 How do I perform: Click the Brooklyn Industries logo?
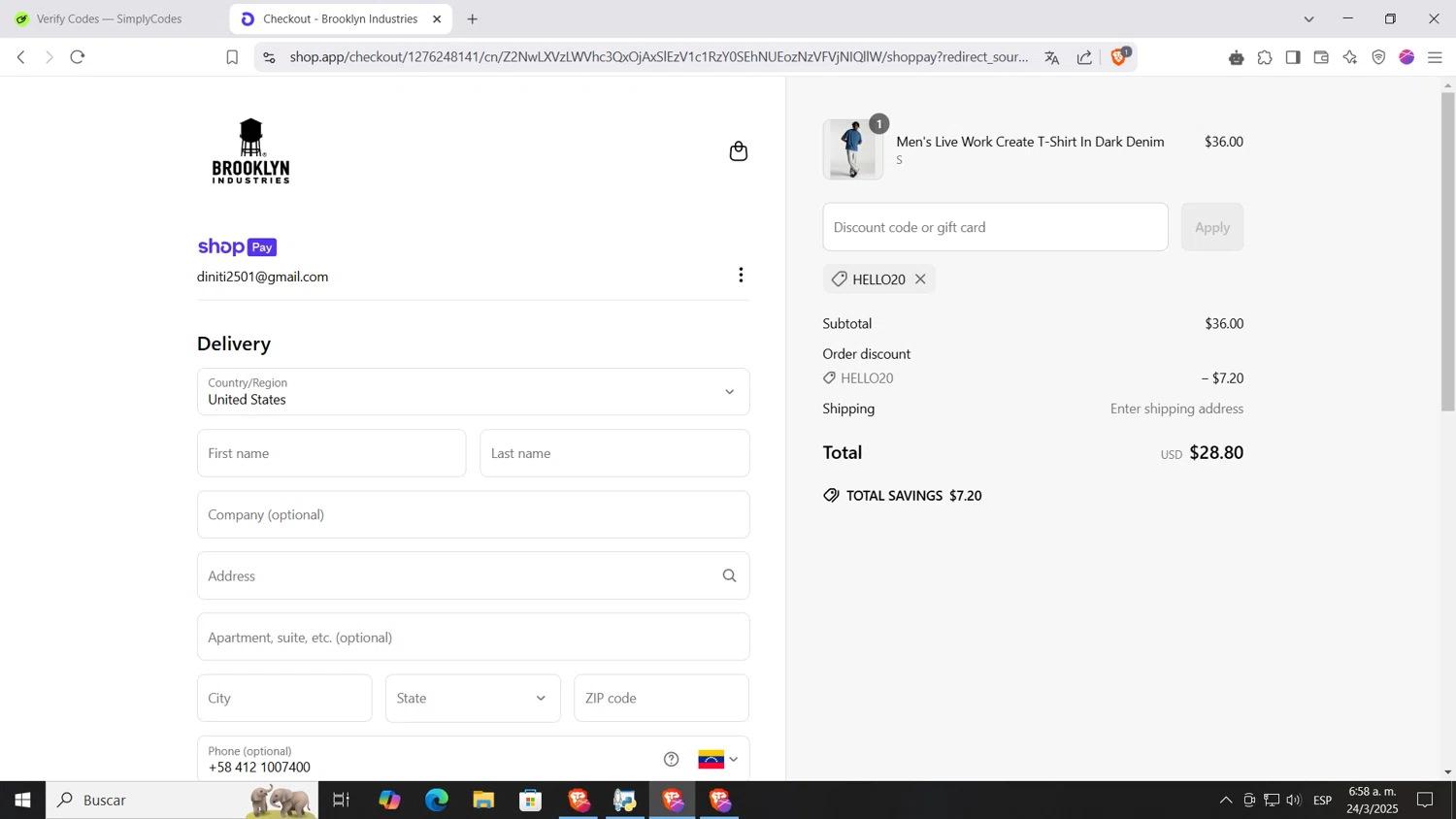click(250, 151)
